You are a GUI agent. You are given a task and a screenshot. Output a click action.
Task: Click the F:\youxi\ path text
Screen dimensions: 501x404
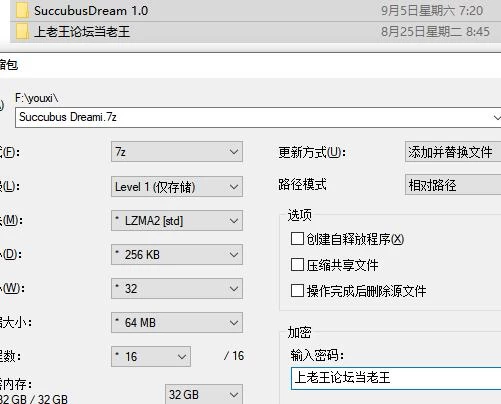point(37,98)
